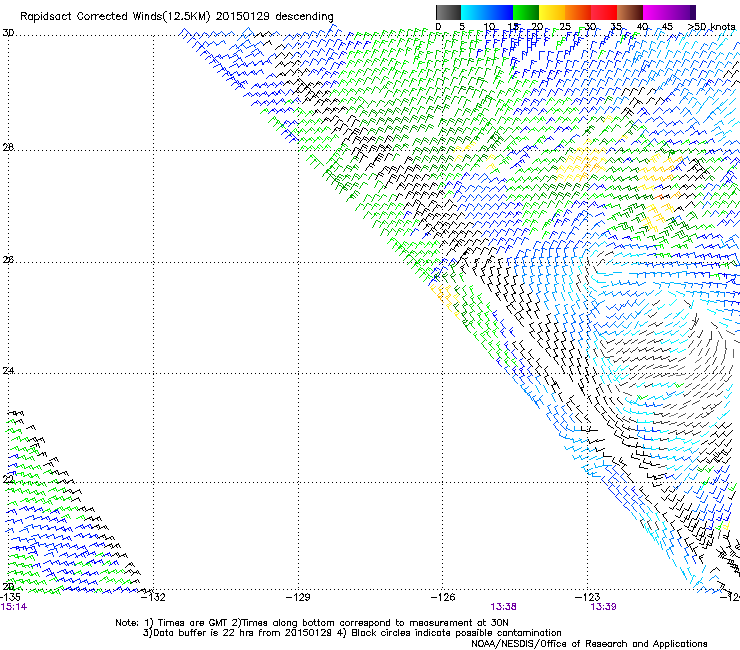The image size is (740, 650).
Task: Click the purple 13:38 time label
Action: click(x=503, y=607)
